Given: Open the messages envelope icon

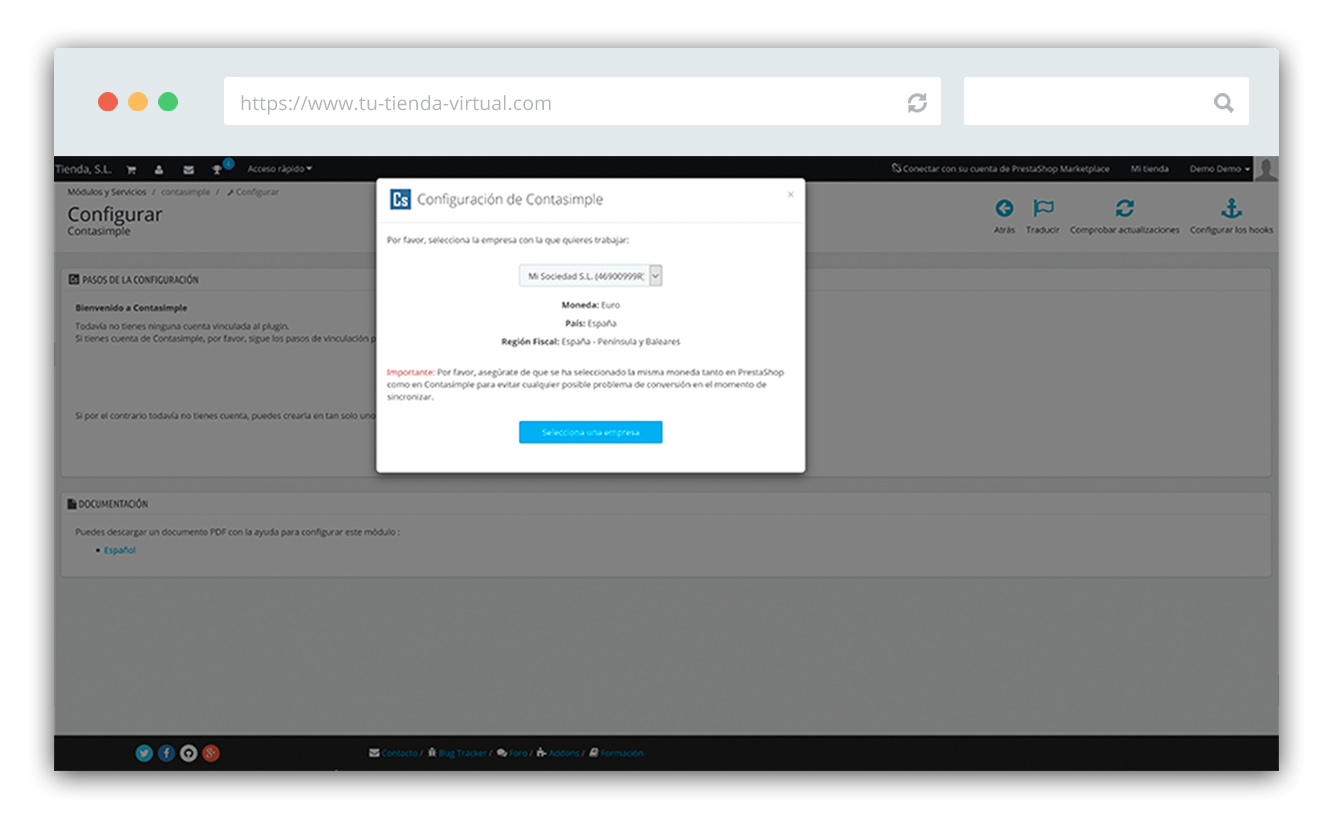Looking at the screenshot, I should point(188,169).
